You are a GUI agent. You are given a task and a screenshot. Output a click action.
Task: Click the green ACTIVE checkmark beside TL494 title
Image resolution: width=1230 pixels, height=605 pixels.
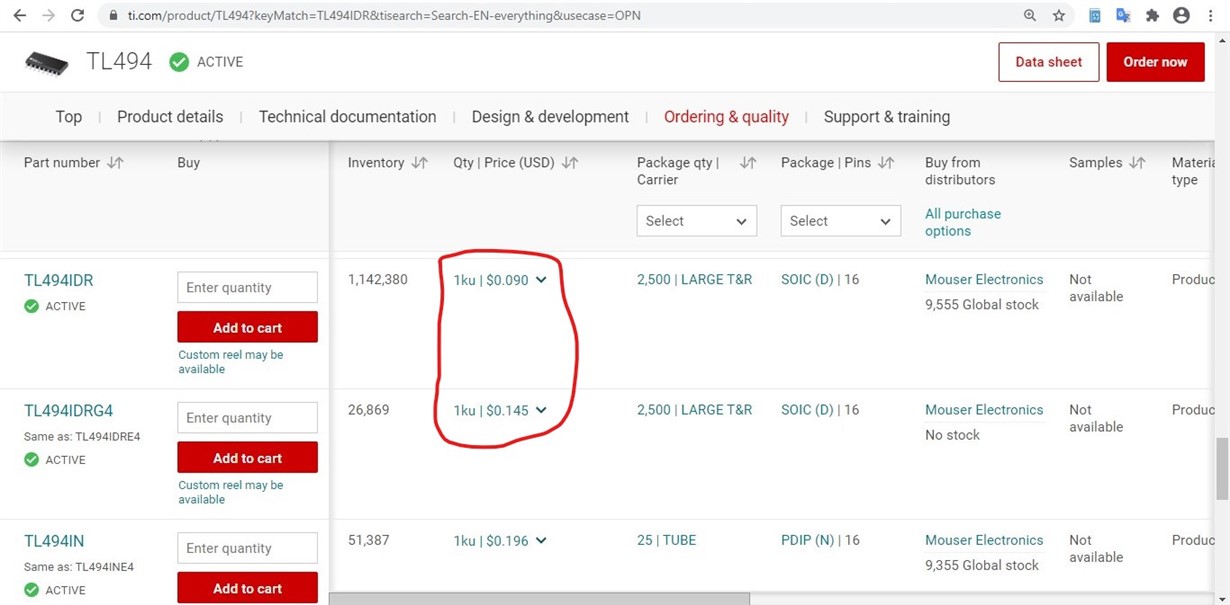click(x=179, y=62)
